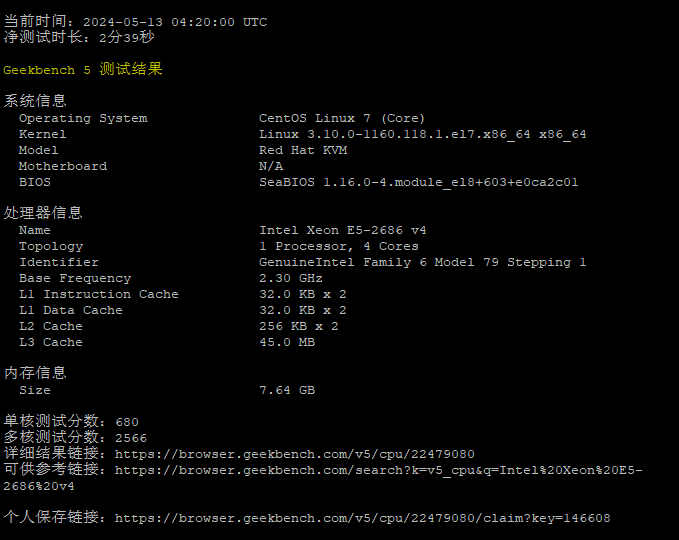Open the detailed Geekbench result link
The width and height of the screenshot is (679, 540).
294,454
